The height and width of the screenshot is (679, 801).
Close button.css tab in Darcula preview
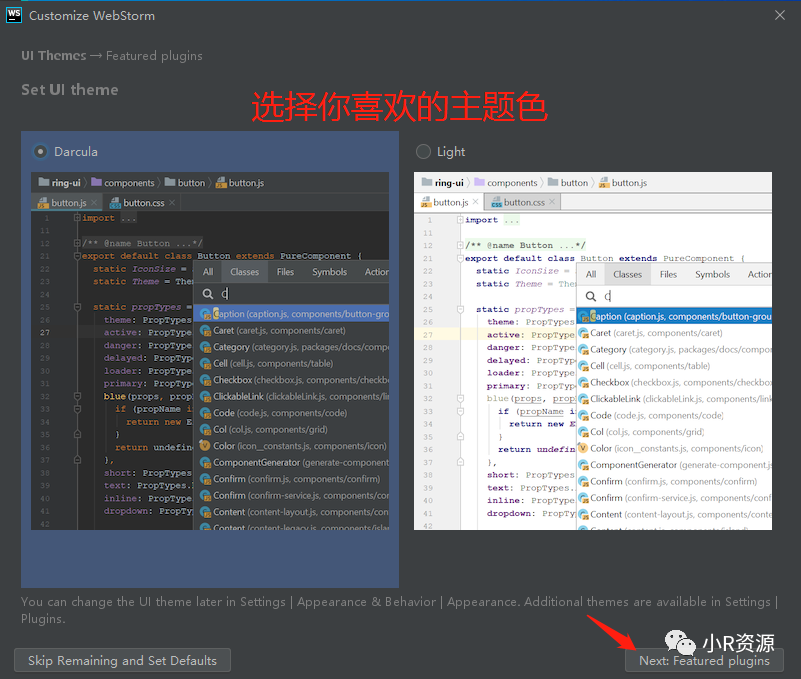tap(172, 203)
